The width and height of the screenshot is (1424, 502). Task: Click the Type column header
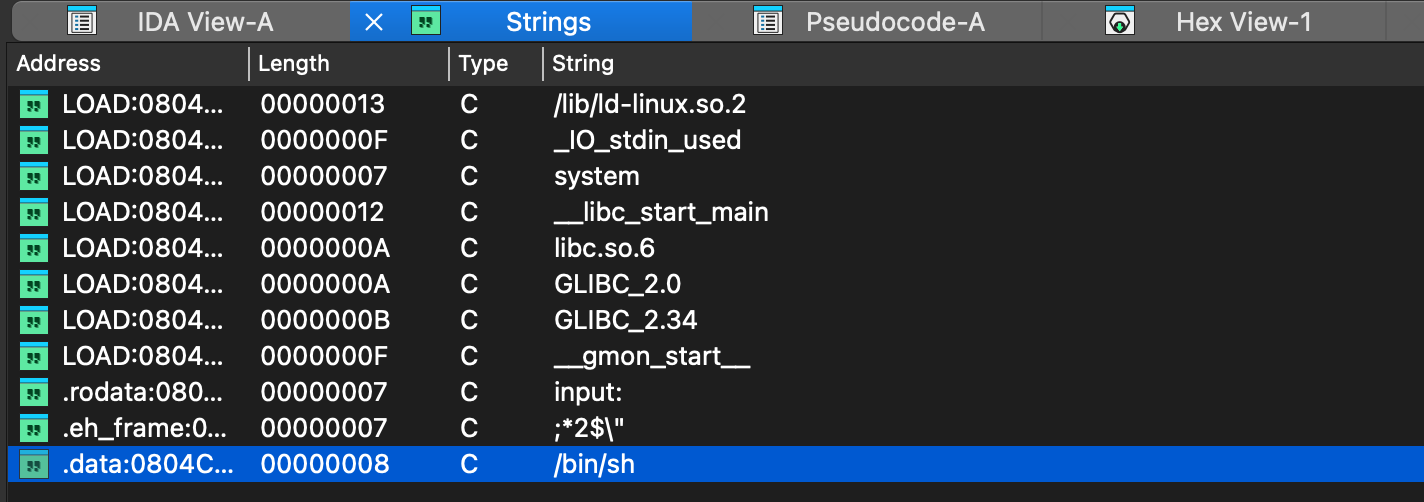tap(483, 64)
